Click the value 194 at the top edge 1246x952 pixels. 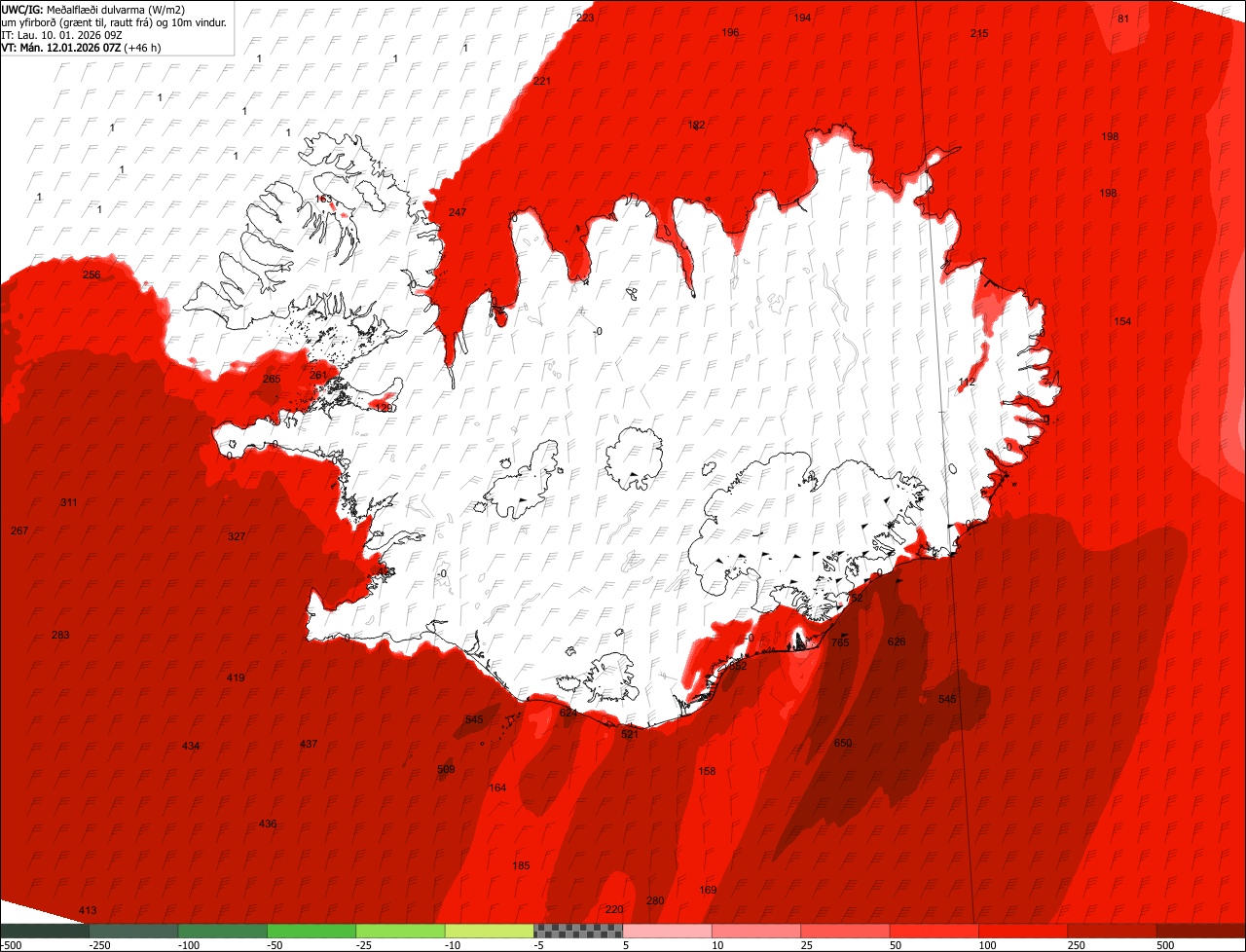pyautogui.click(x=802, y=18)
